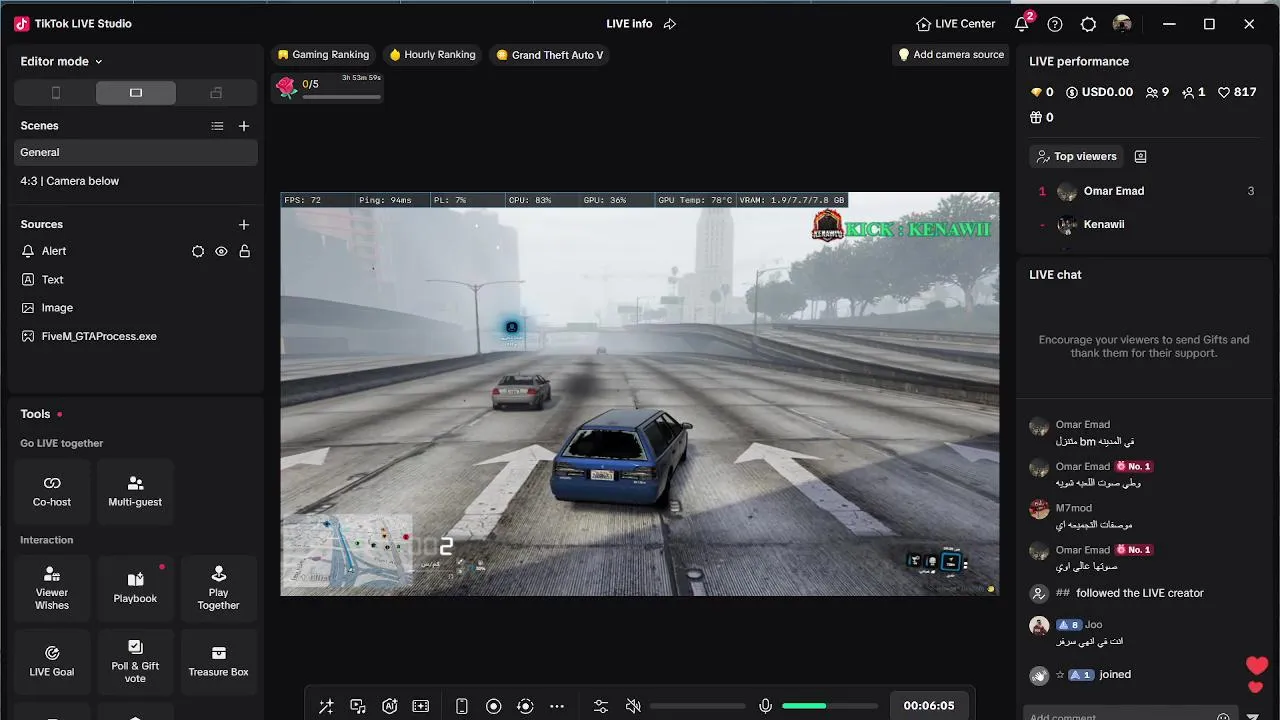Open the LIVE Goal tool
This screenshot has width=1280, height=720.
tap(52, 662)
